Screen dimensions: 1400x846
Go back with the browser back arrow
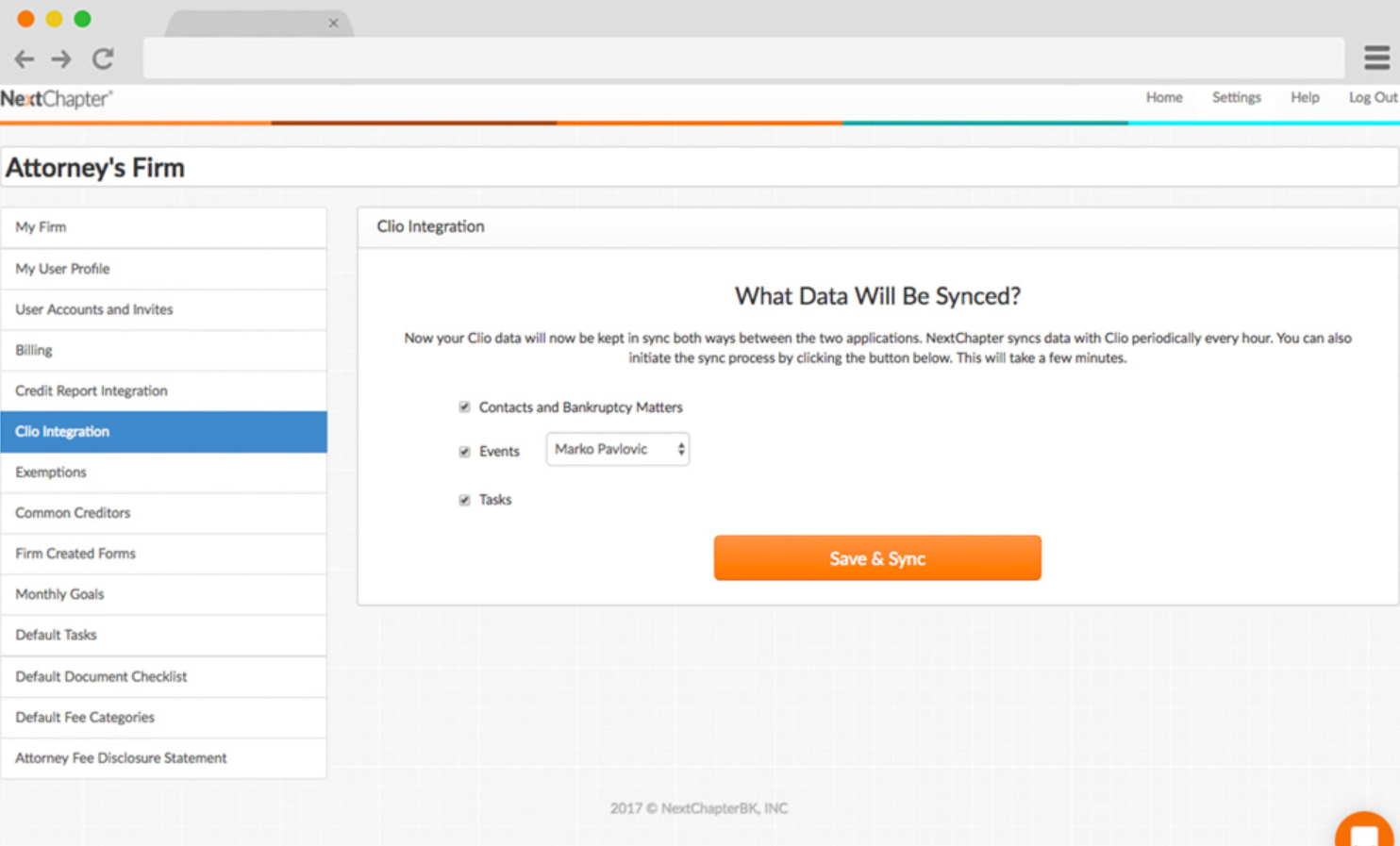[25, 59]
